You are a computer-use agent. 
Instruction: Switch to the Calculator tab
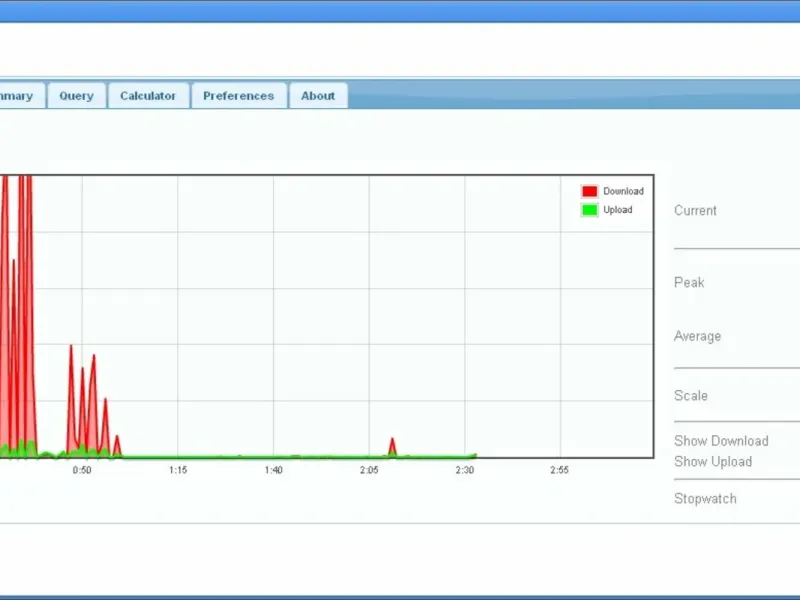(148, 96)
